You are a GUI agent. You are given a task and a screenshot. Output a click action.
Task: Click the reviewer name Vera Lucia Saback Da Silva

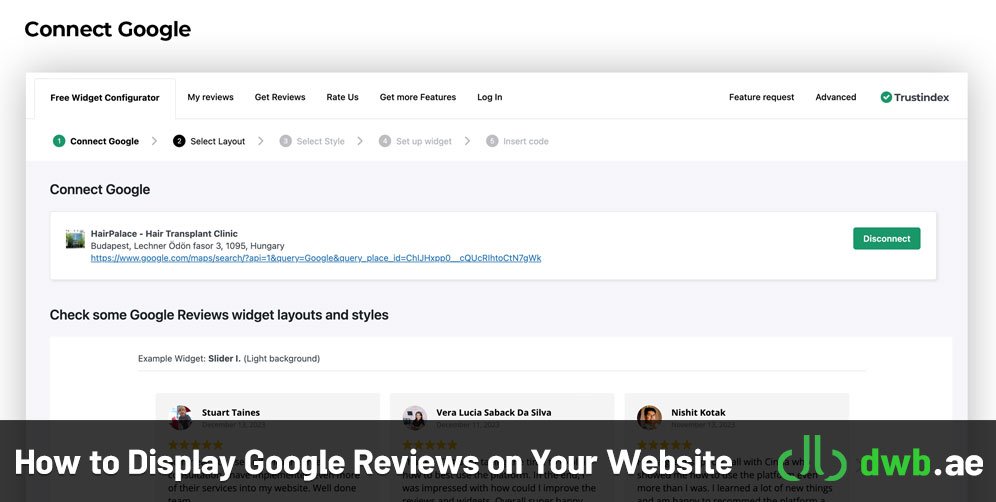tap(494, 412)
